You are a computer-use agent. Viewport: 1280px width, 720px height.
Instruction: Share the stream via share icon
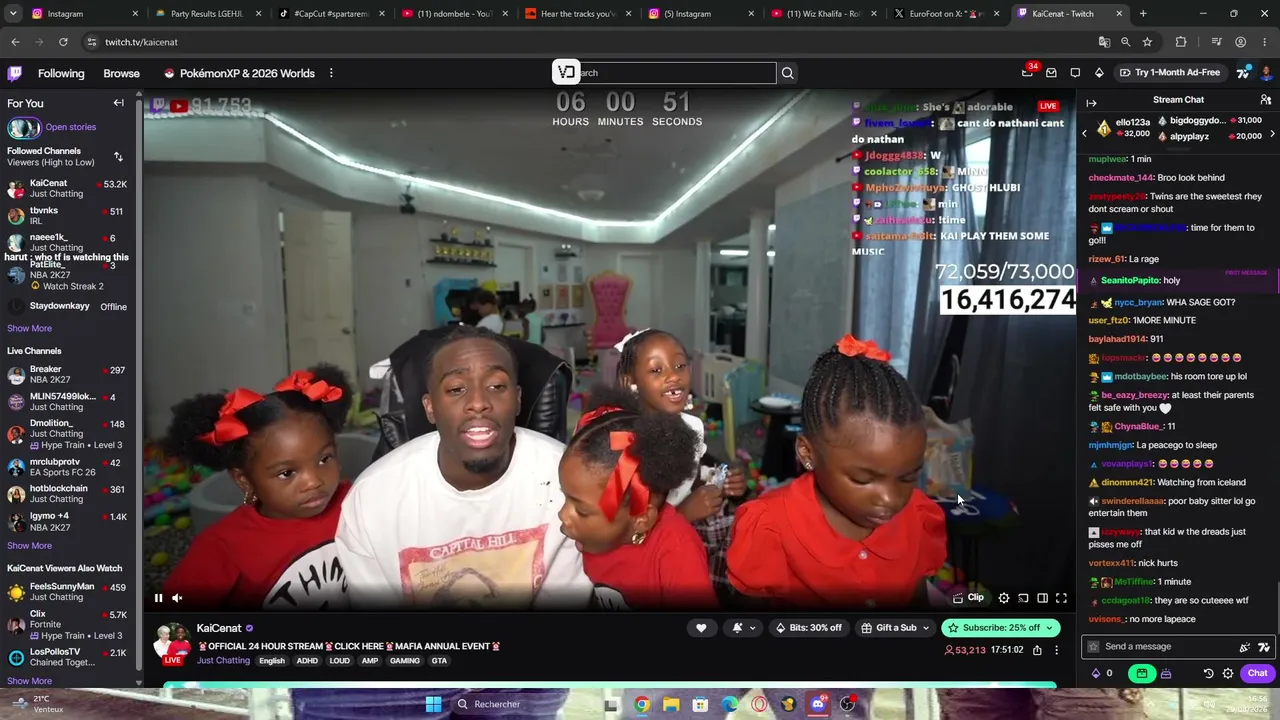(x=1037, y=650)
